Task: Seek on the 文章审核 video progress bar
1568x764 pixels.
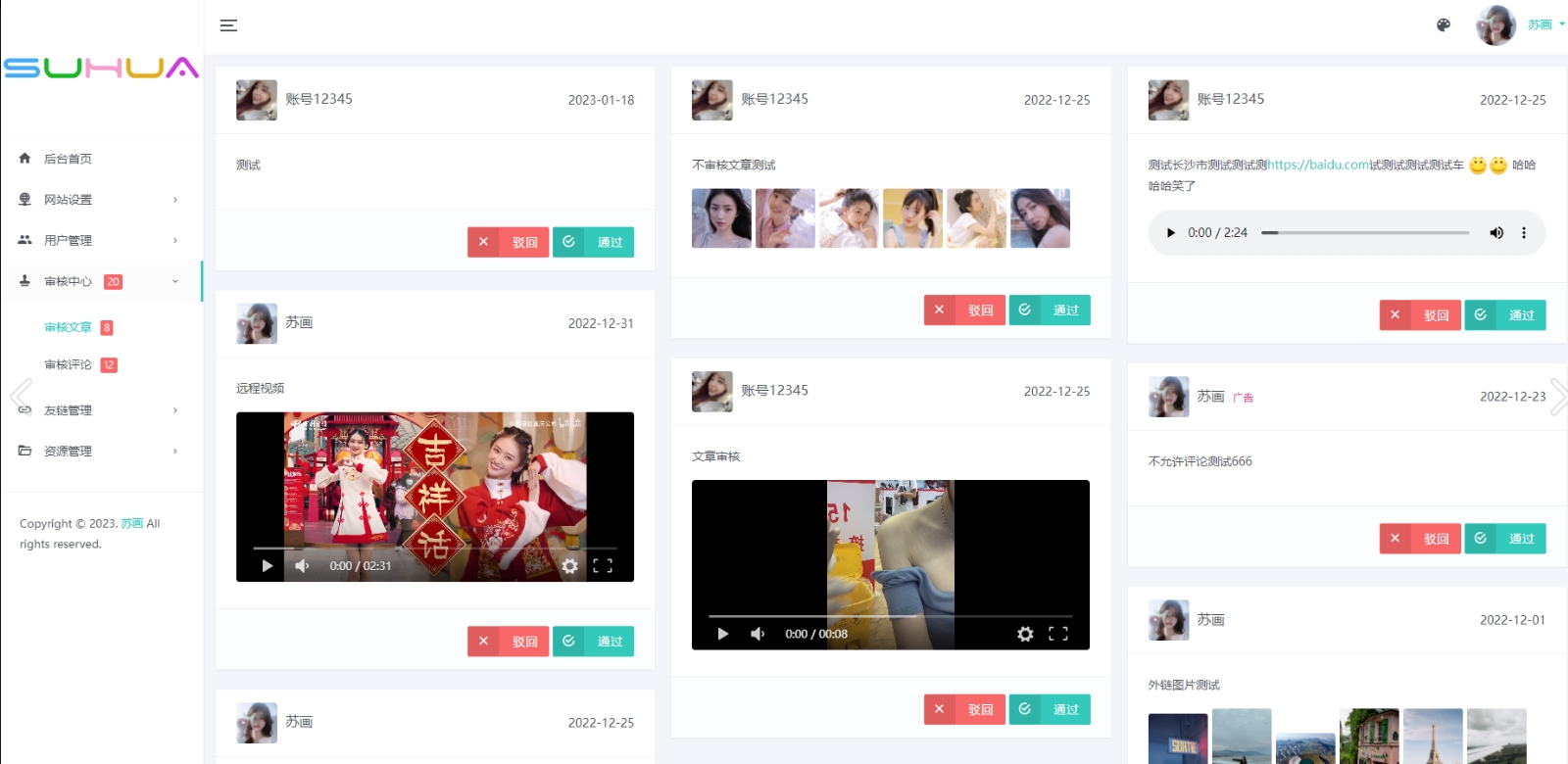Action: 891,616
